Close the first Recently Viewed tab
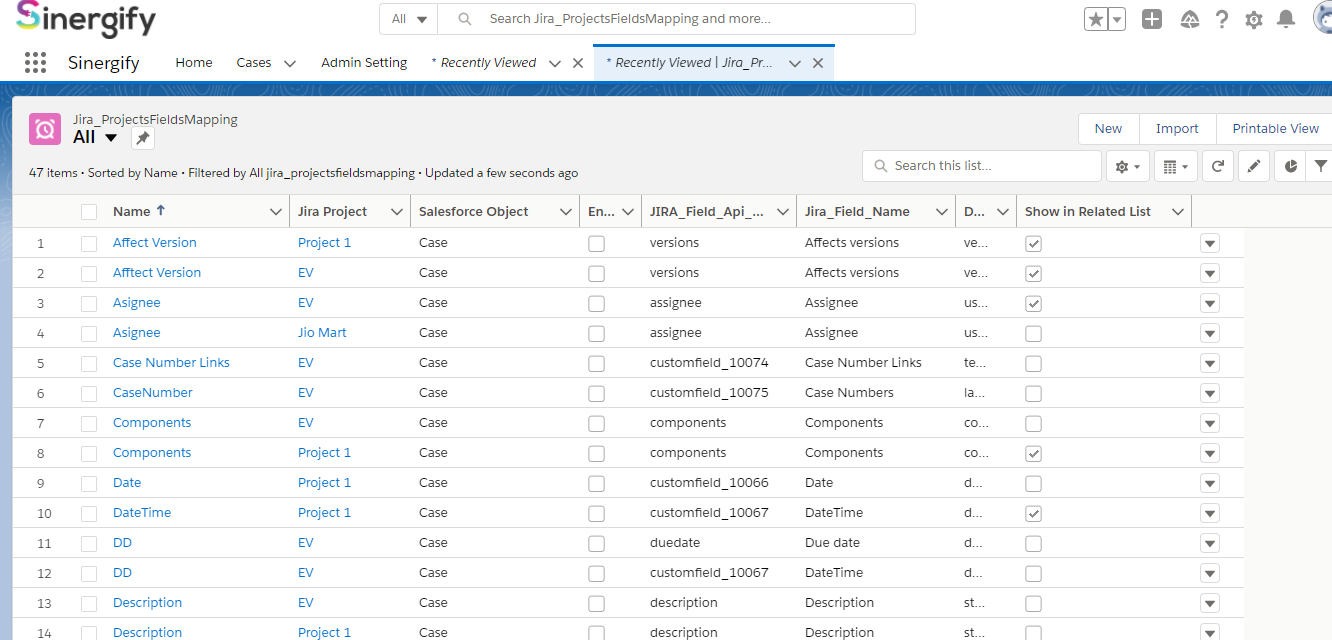 tap(577, 63)
